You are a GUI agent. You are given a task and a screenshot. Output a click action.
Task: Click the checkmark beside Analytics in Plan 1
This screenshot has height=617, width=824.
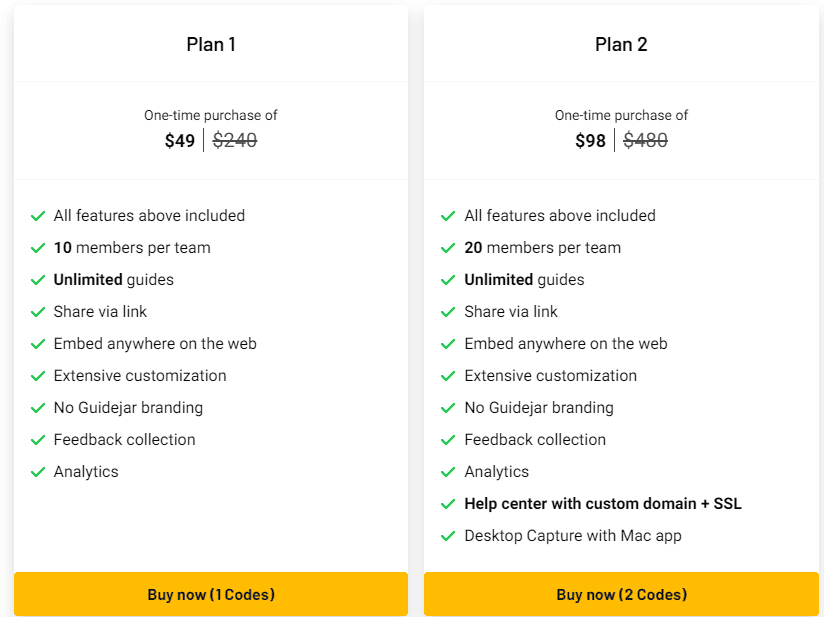click(38, 471)
